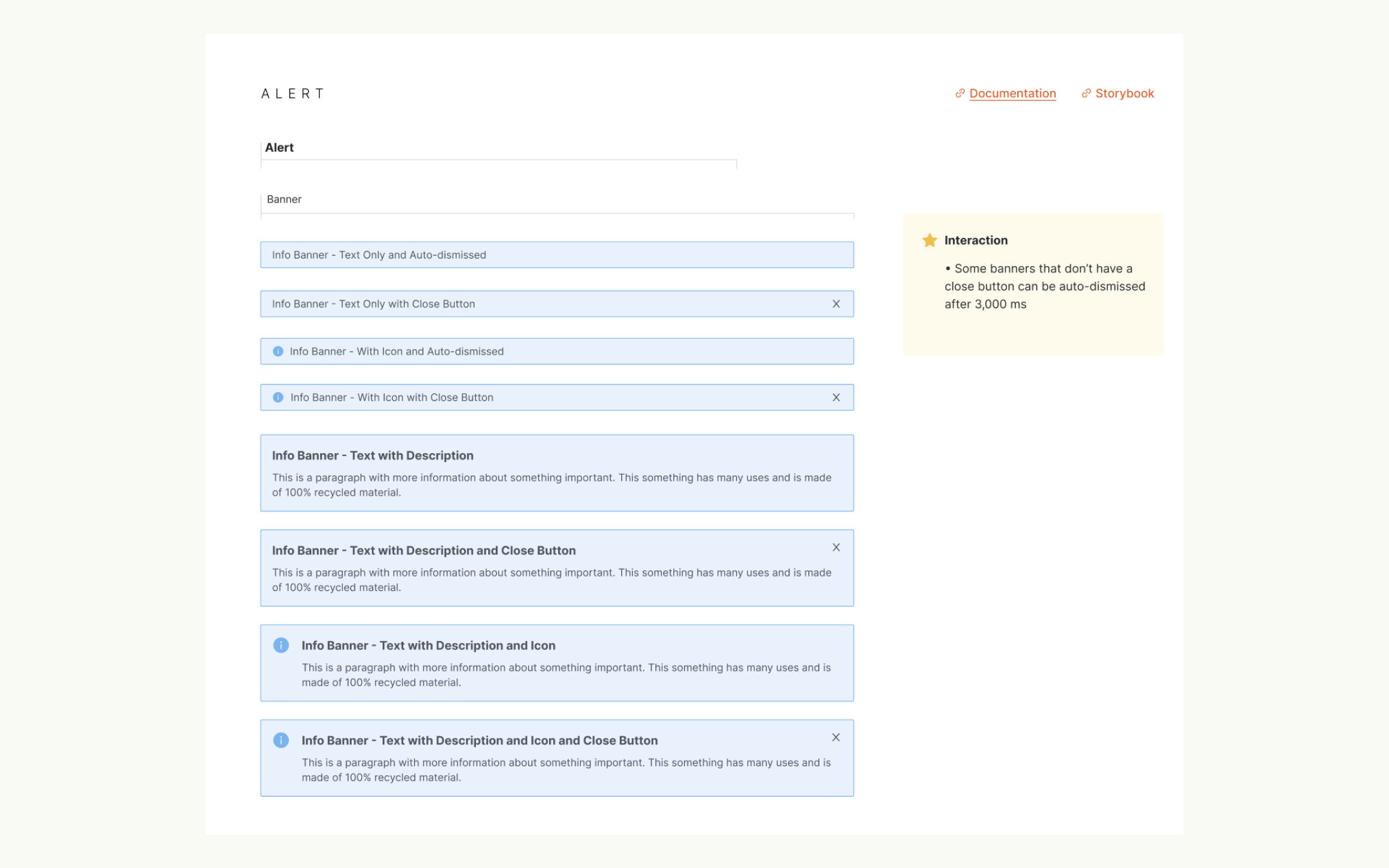The image size is (1389, 868).
Task: Close the Text Only with Close Button banner
Action: (836, 304)
